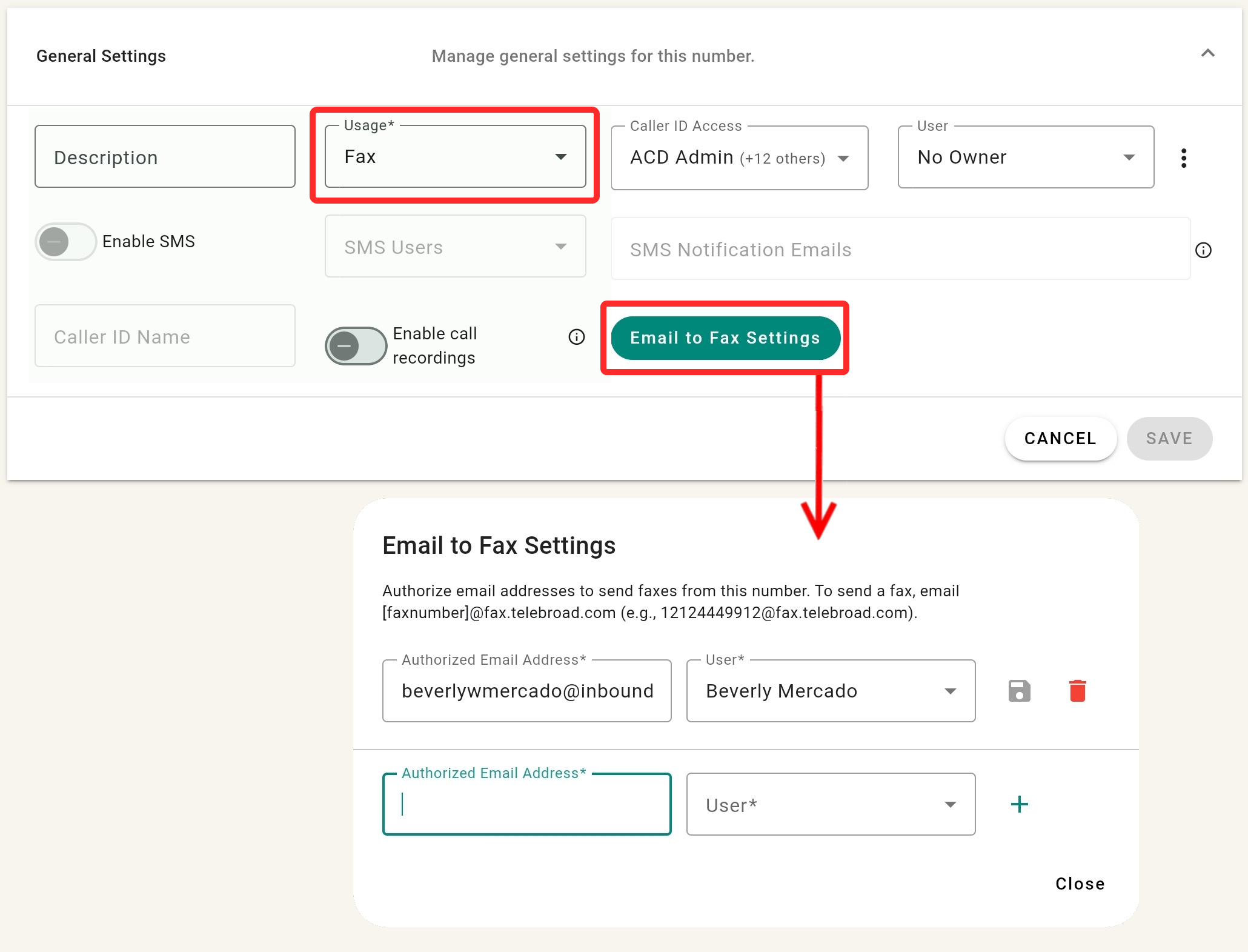1248x952 pixels.
Task: Open the Beverly Mercado user dropdown
Action: pos(830,691)
